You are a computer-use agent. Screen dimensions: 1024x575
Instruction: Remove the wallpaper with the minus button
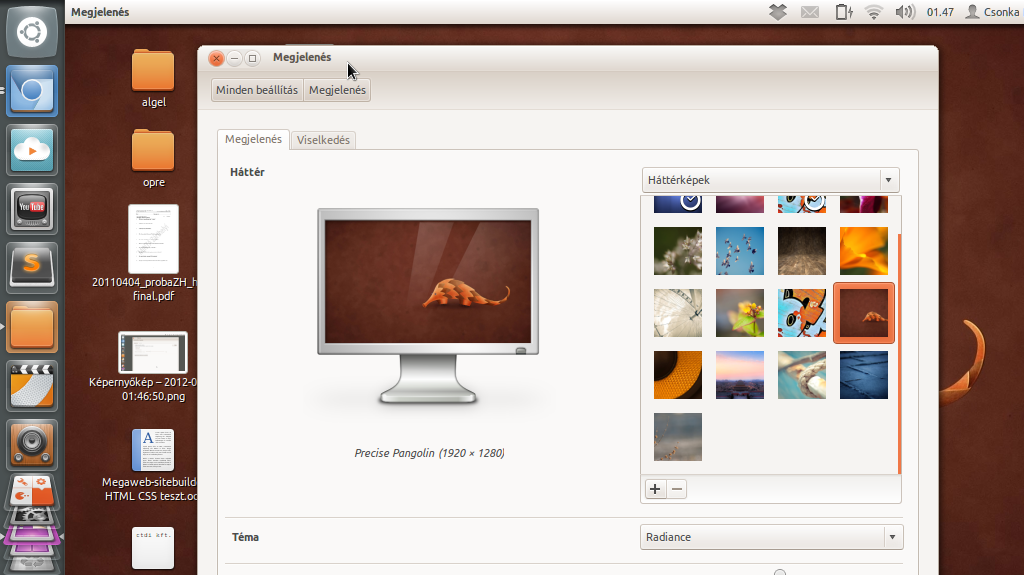[x=677, y=489]
